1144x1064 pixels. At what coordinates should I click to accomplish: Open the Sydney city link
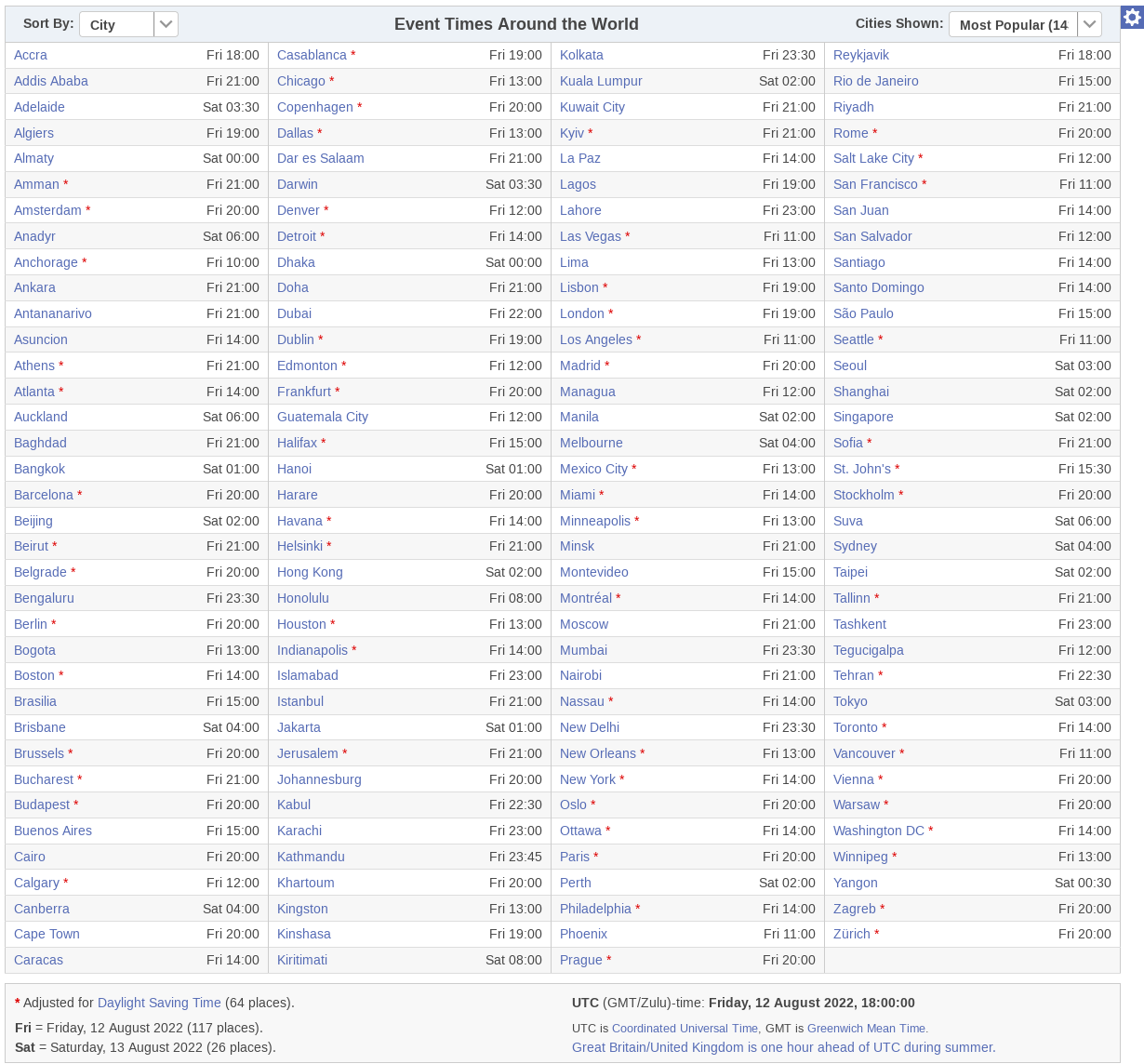[x=855, y=546]
